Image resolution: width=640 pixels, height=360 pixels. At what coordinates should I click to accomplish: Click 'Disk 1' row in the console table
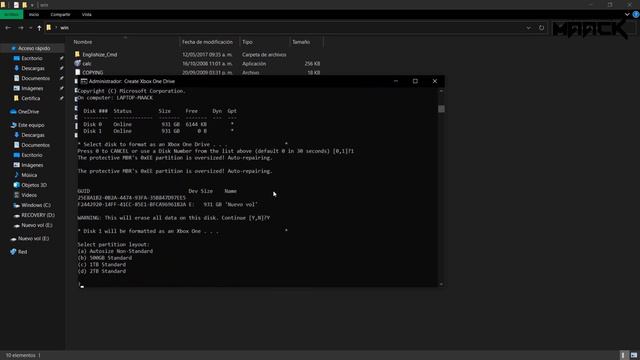(x=158, y=131)
